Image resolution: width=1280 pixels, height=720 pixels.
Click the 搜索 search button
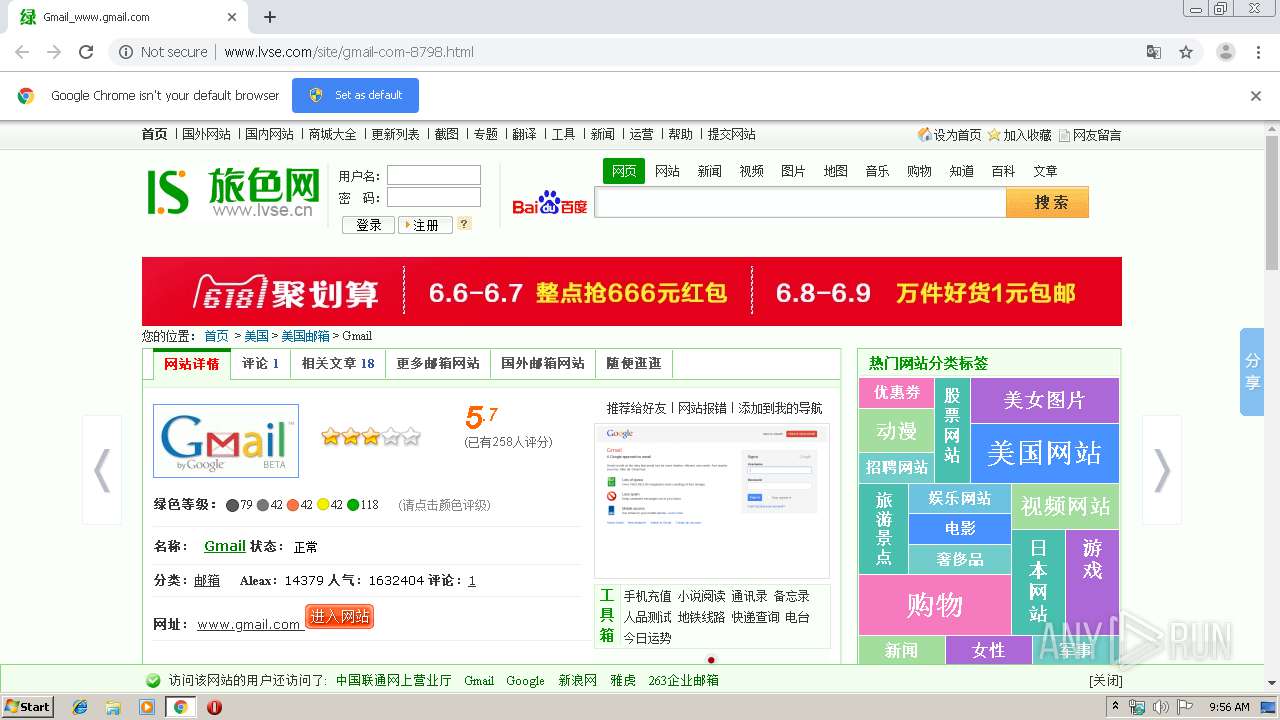(x=1047, y=203)
